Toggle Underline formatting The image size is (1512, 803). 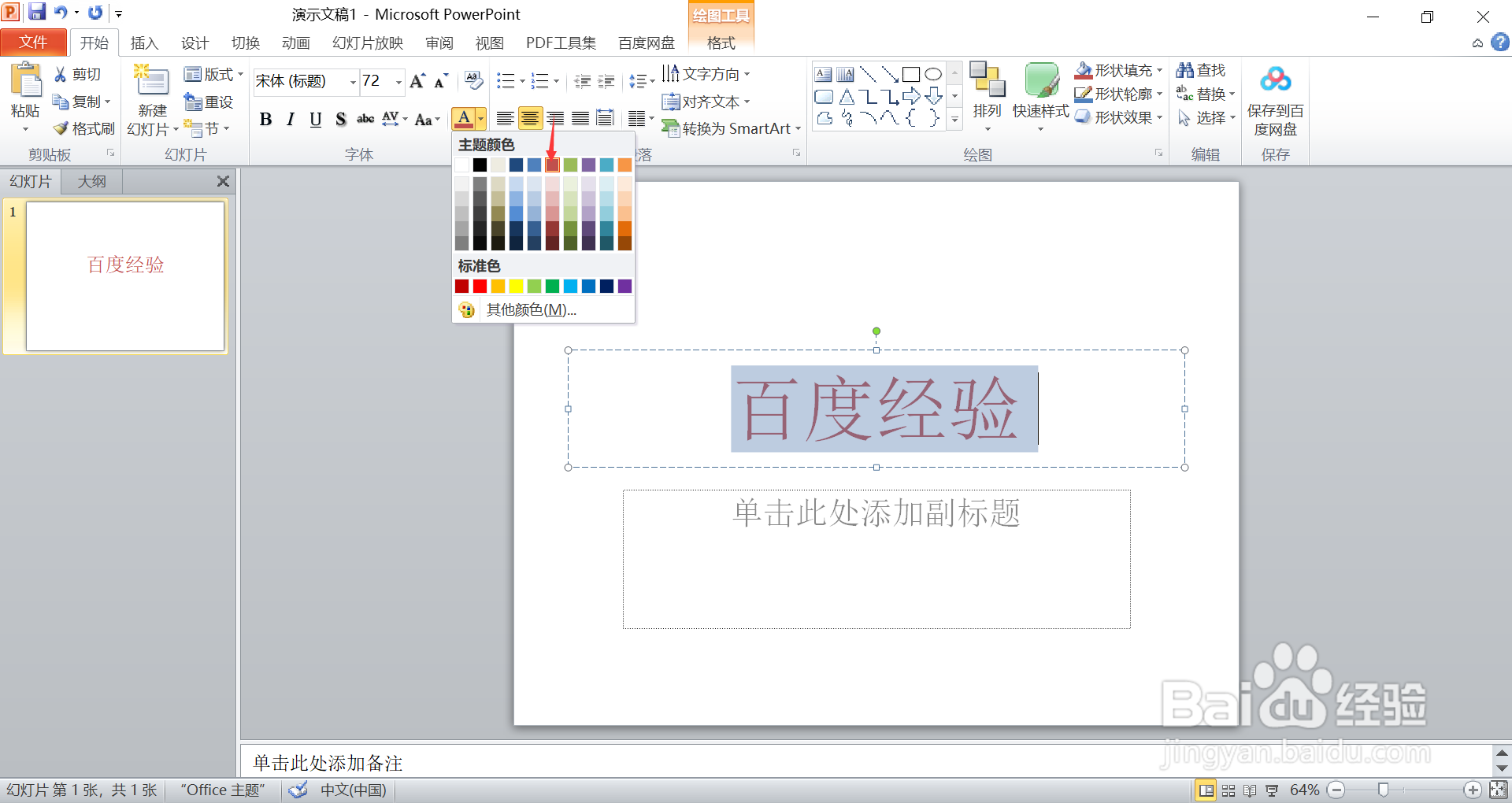point(316,120)
